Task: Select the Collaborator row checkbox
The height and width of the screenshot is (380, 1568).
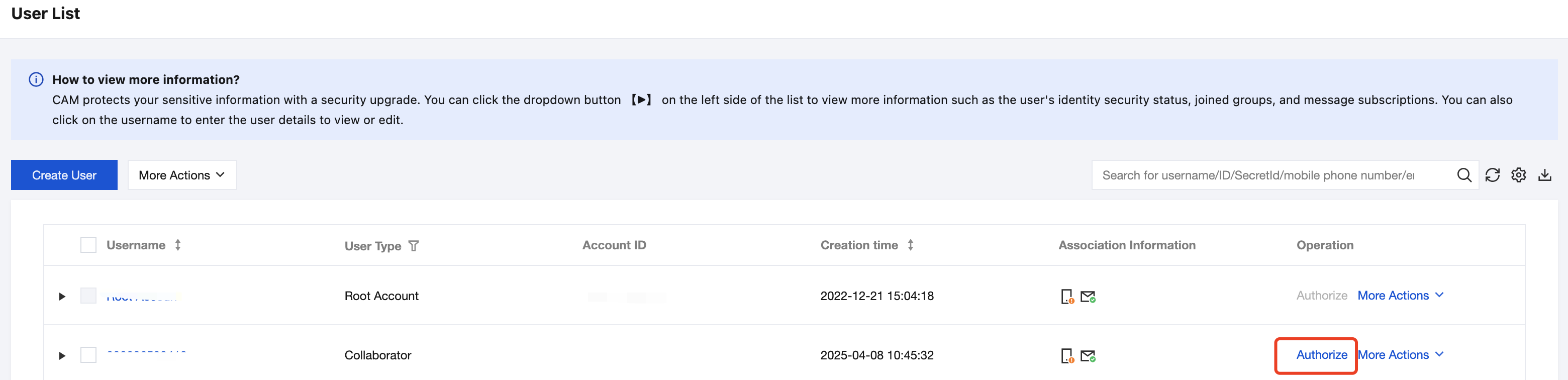Action: pos(88,355)
